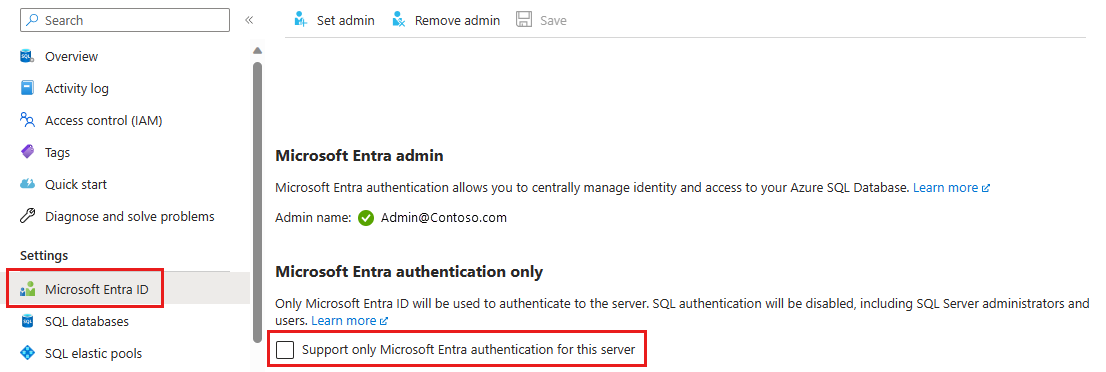Open Learn more link under authentication only

point(350,320)
